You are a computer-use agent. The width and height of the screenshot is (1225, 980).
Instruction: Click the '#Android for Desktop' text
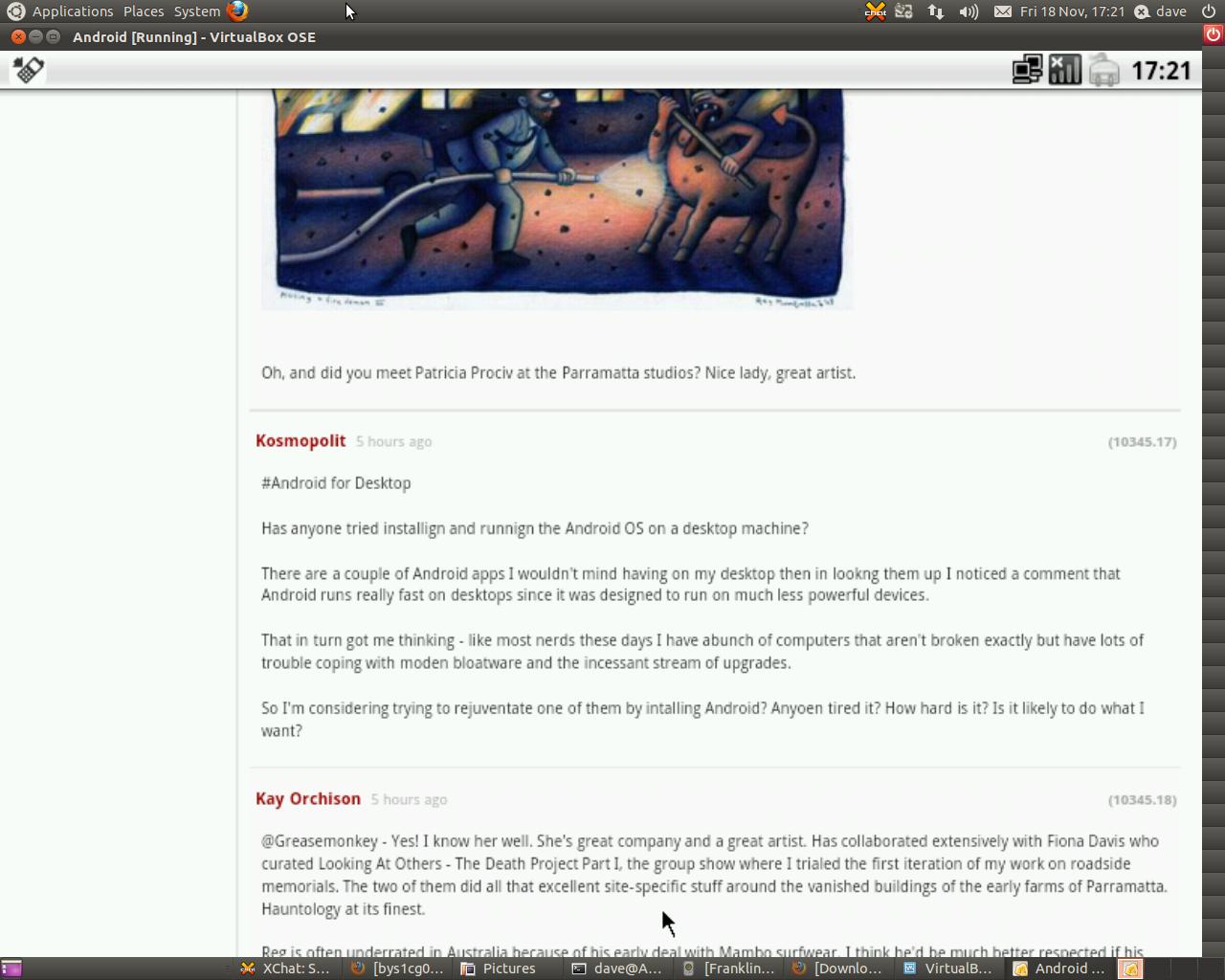[x=336, y=482]
